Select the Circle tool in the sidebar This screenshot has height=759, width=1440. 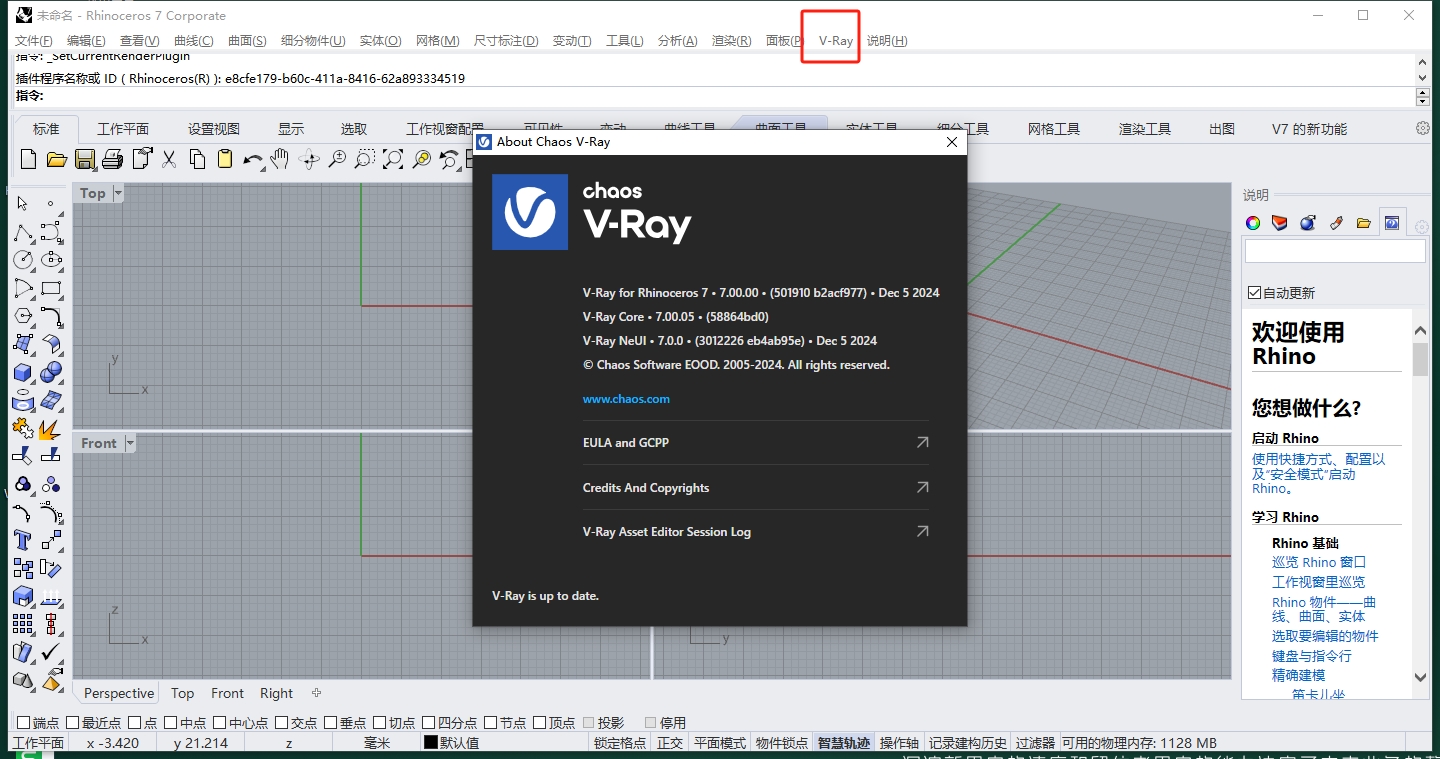(23, 260)
